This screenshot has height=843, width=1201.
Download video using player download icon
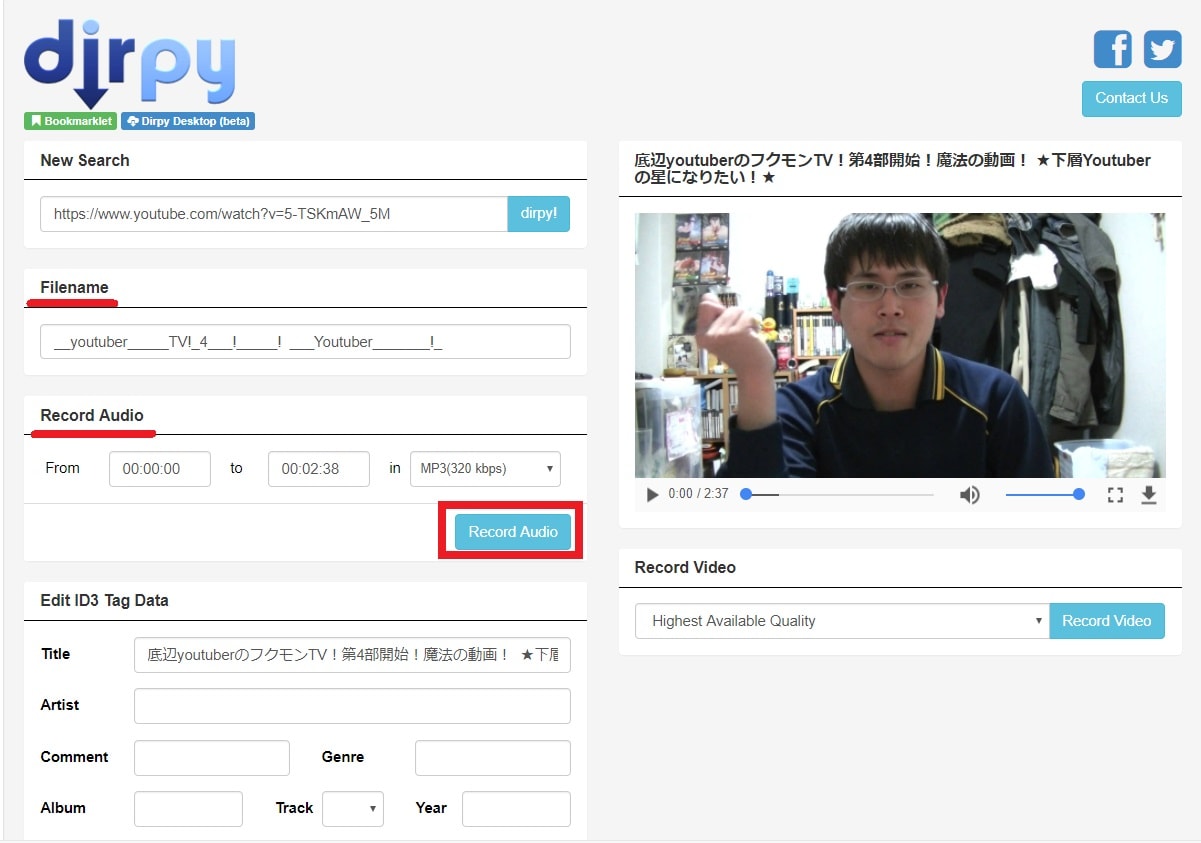pyautogui.click(x=1149, y=495)
